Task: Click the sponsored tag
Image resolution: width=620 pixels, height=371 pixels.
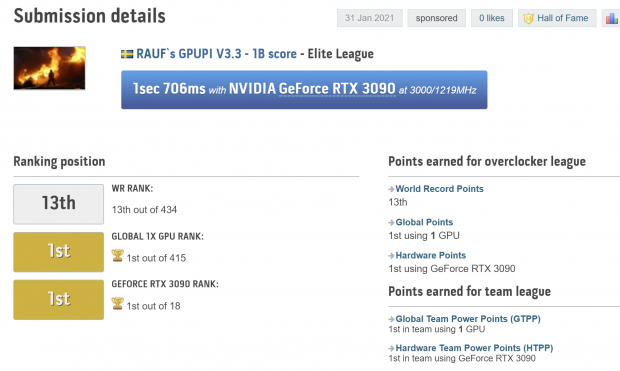Action: pyautogui.click(x=437, y=18)
